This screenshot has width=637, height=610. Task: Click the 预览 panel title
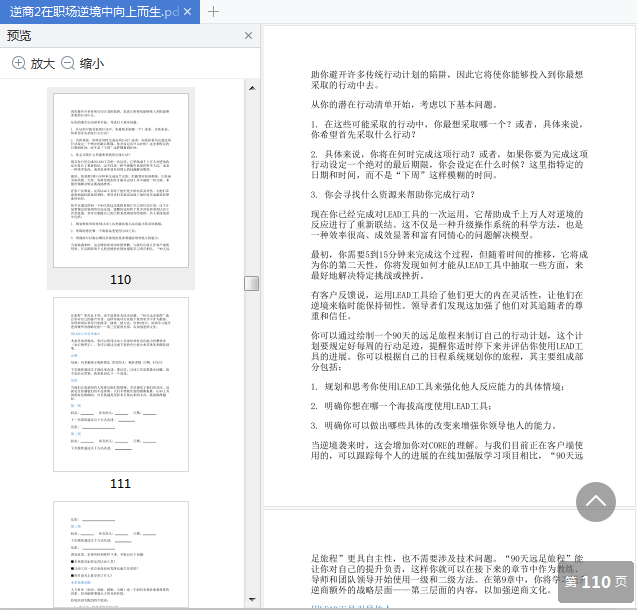coord(19,36)
